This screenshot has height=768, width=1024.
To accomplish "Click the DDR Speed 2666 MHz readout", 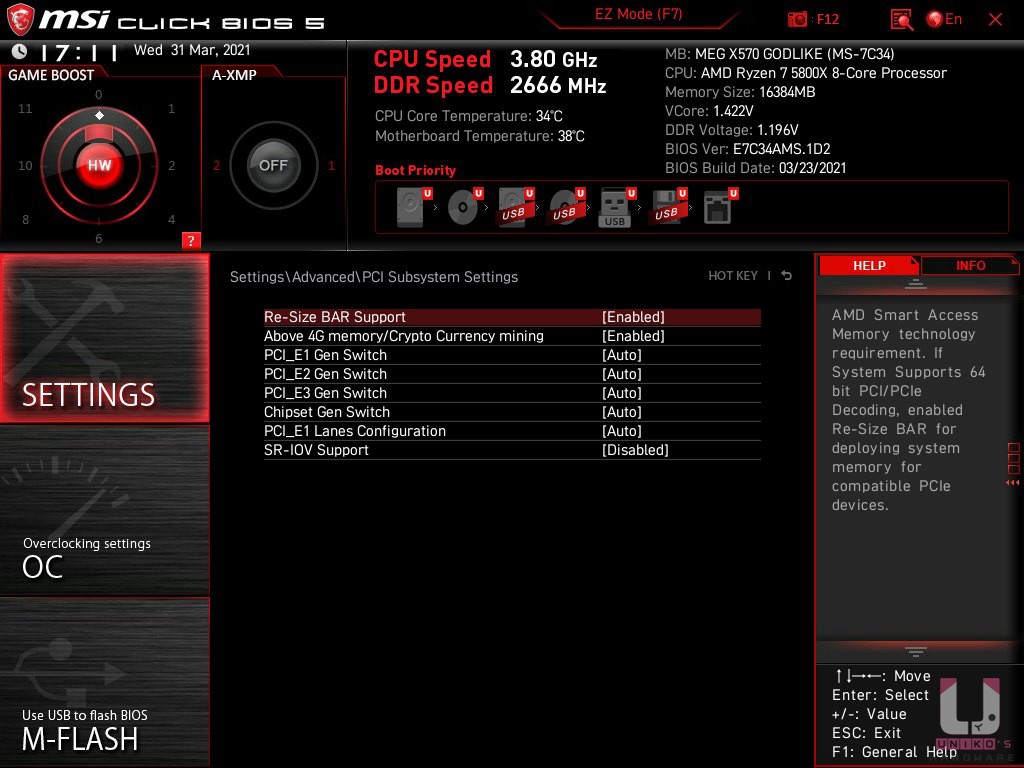I will point(490,86).
